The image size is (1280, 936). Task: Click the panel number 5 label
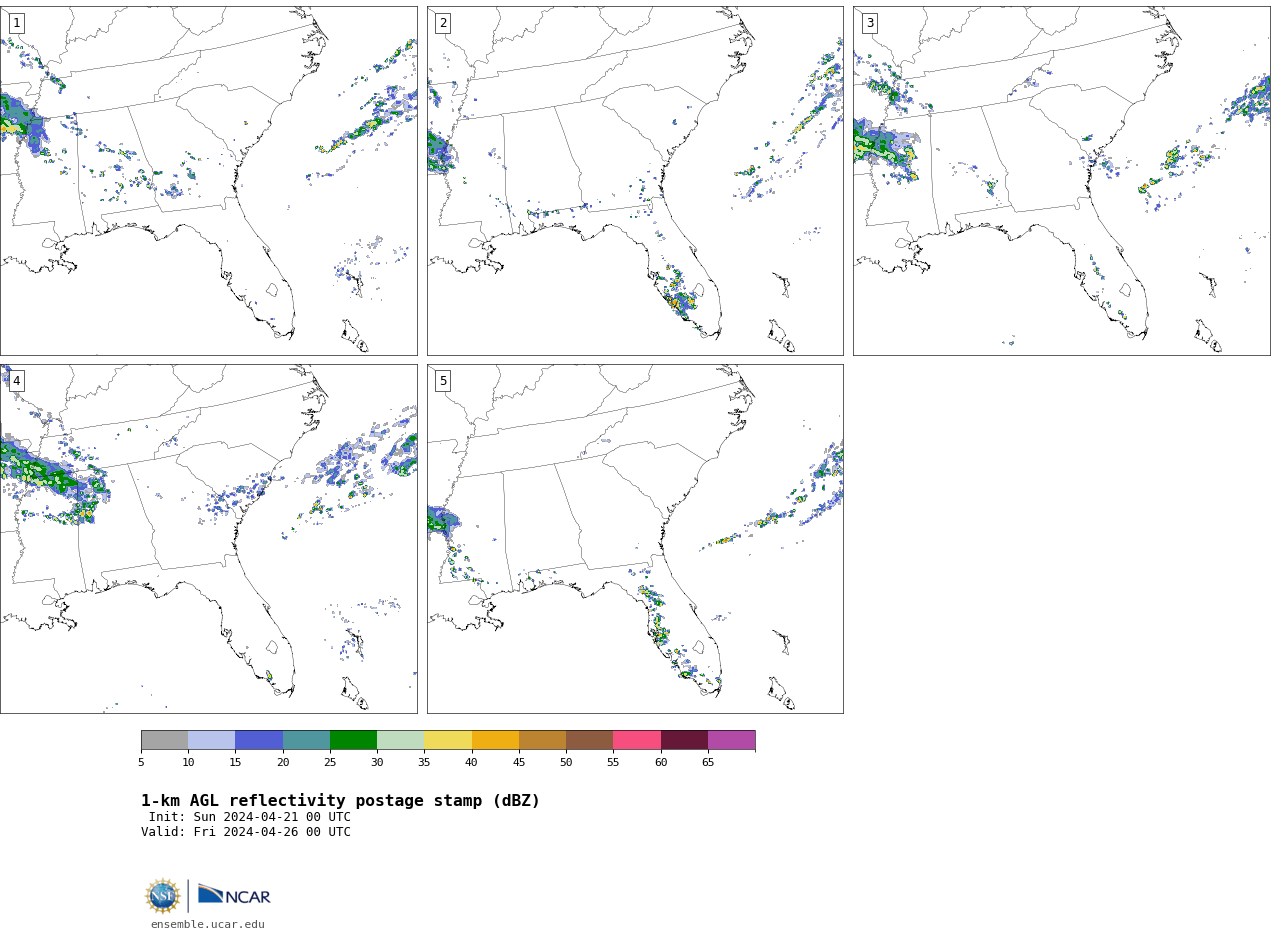443,381
